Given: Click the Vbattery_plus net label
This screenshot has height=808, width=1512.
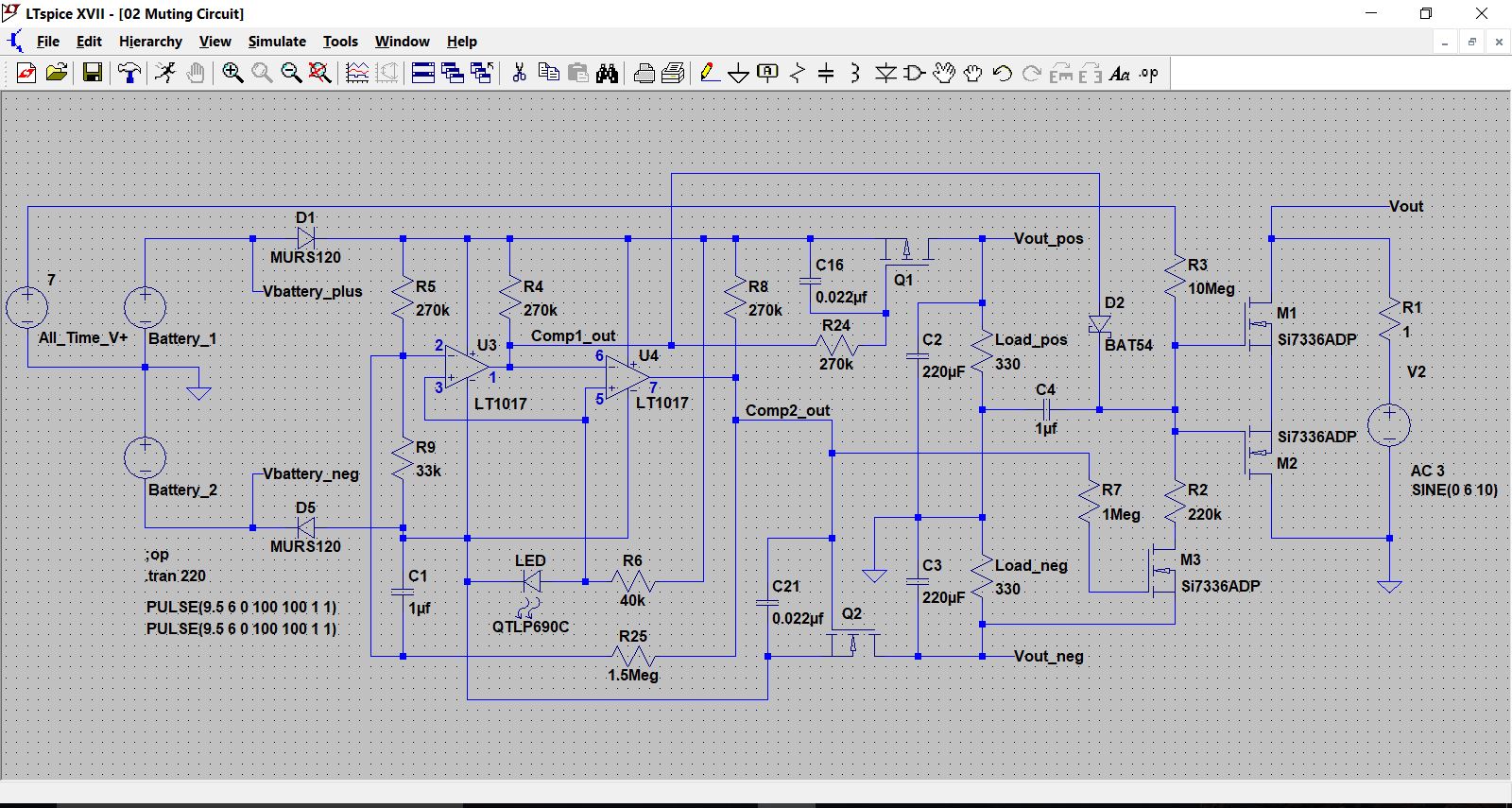Looking at the screenshot, I should coord(313,291).
